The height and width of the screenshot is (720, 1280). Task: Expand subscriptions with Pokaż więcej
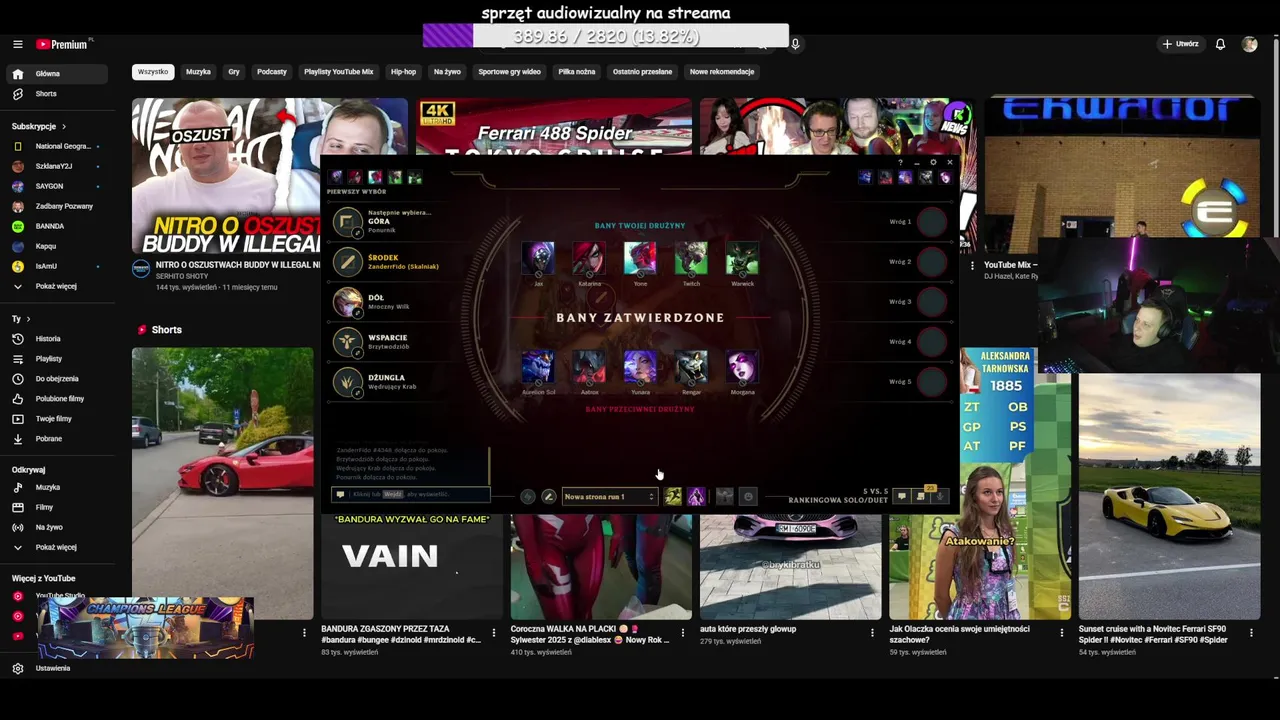coord(58,286)
